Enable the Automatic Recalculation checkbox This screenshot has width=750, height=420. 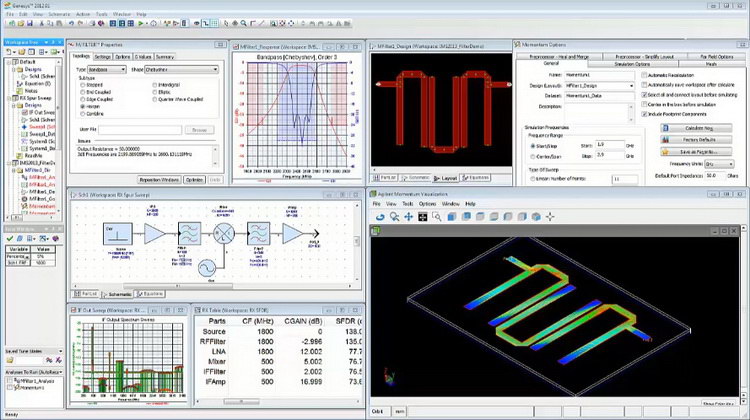point(643,76)
